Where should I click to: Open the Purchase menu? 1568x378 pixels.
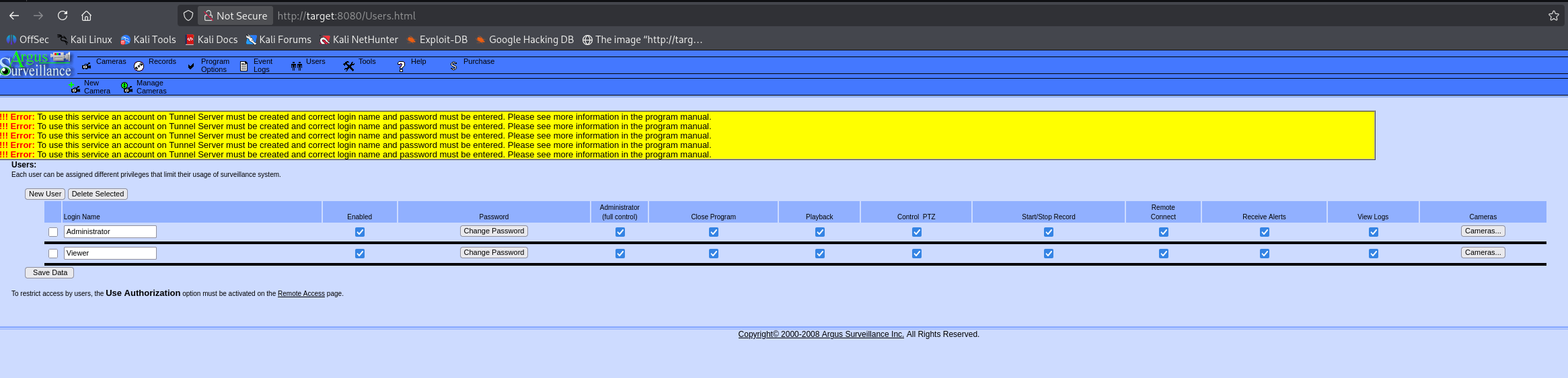coord(479,61)
